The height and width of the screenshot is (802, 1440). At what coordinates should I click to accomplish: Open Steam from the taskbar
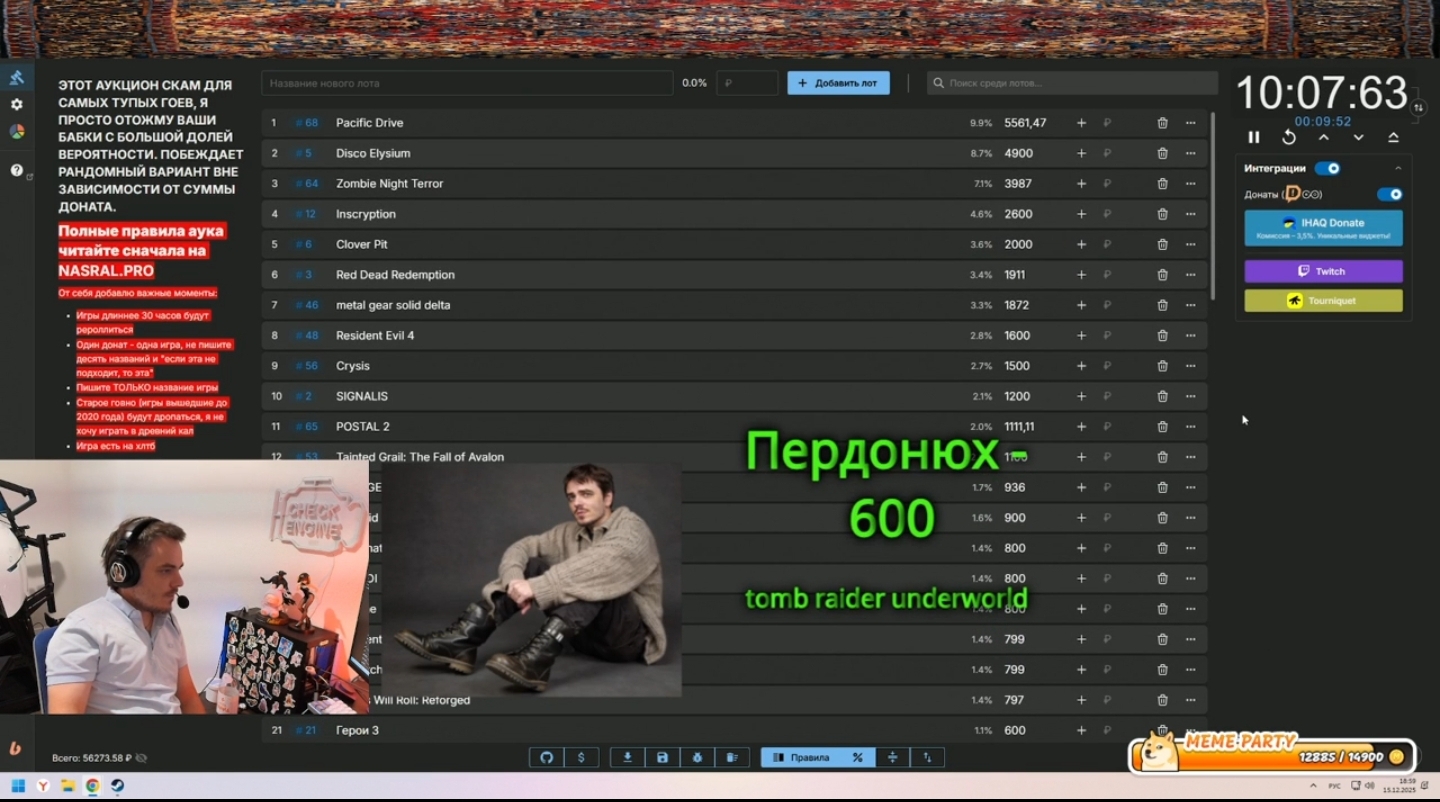(117, 786)
